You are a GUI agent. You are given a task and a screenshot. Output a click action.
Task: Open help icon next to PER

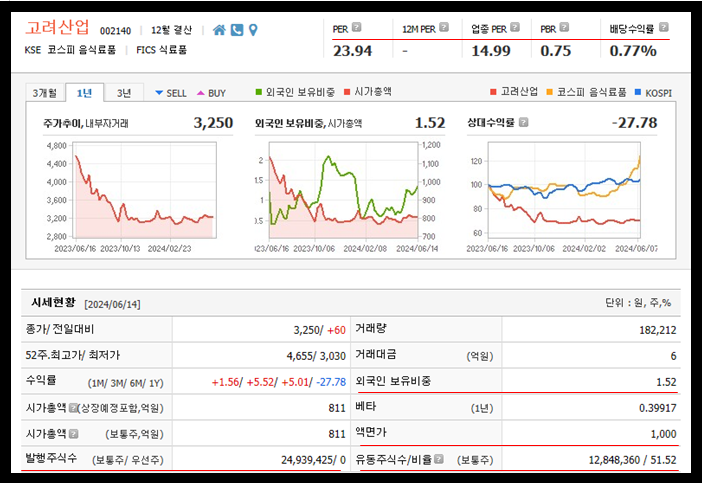pos(356,27)
